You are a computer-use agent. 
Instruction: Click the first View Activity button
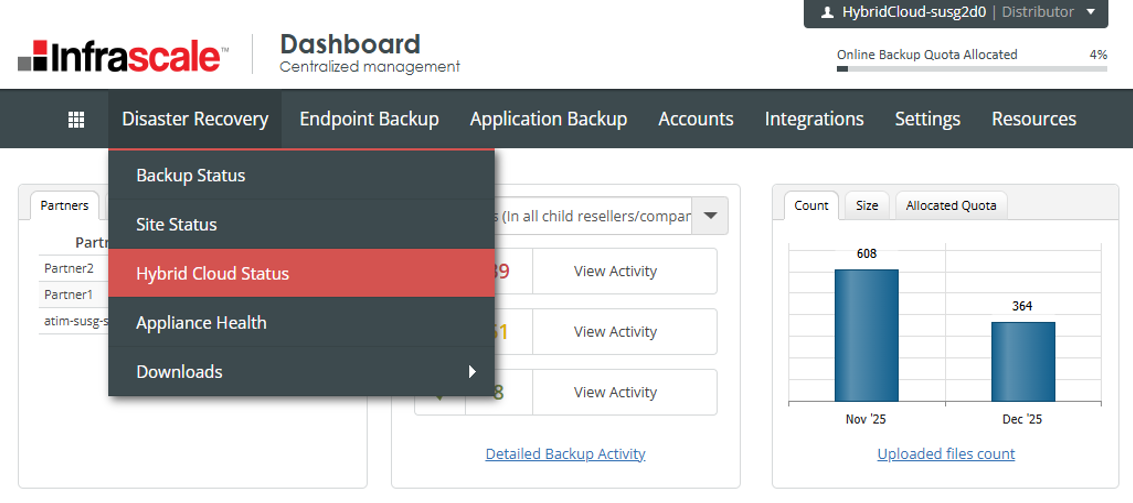[614, 271]
